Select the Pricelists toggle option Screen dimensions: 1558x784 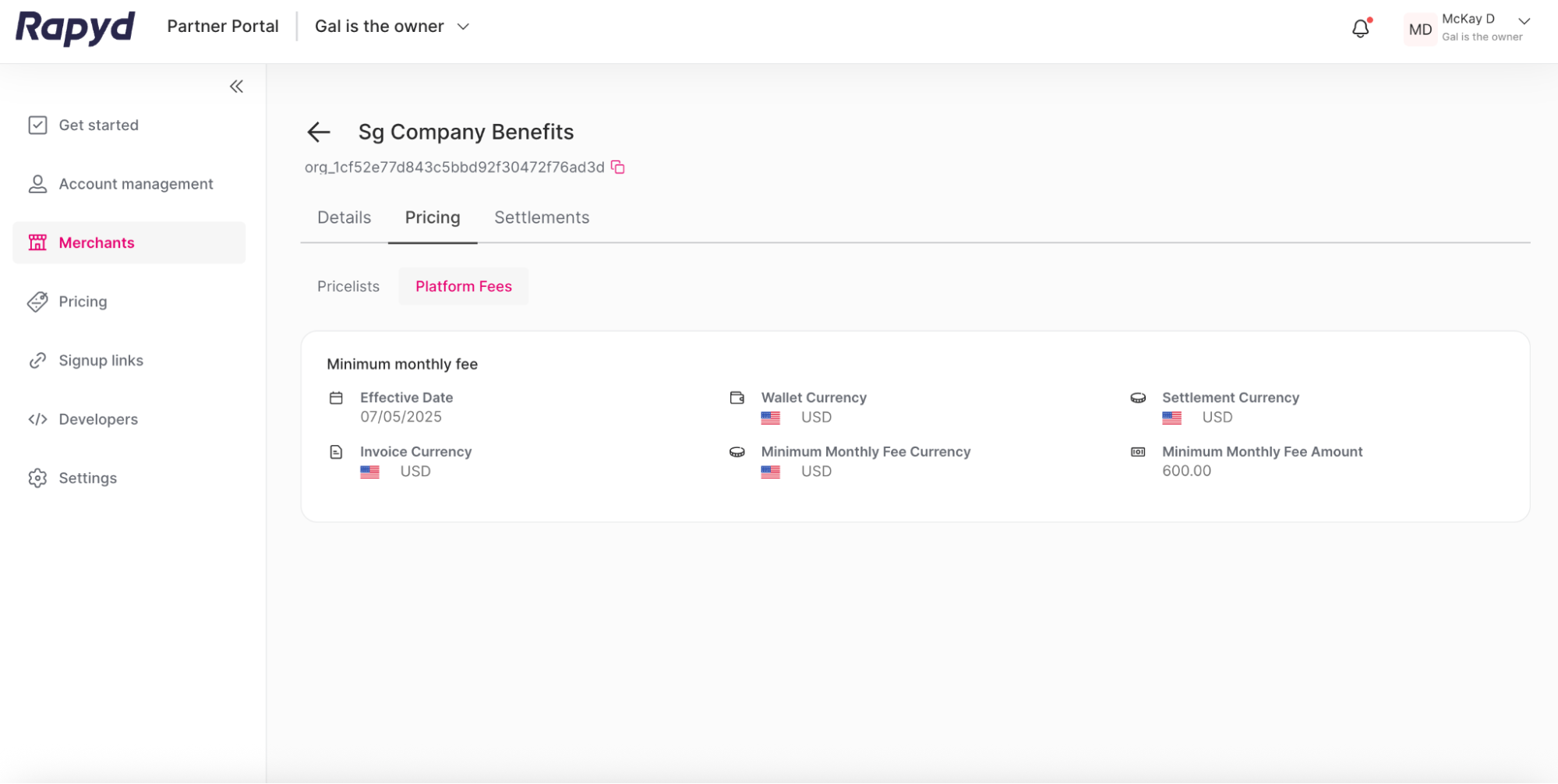pos(348,286)
